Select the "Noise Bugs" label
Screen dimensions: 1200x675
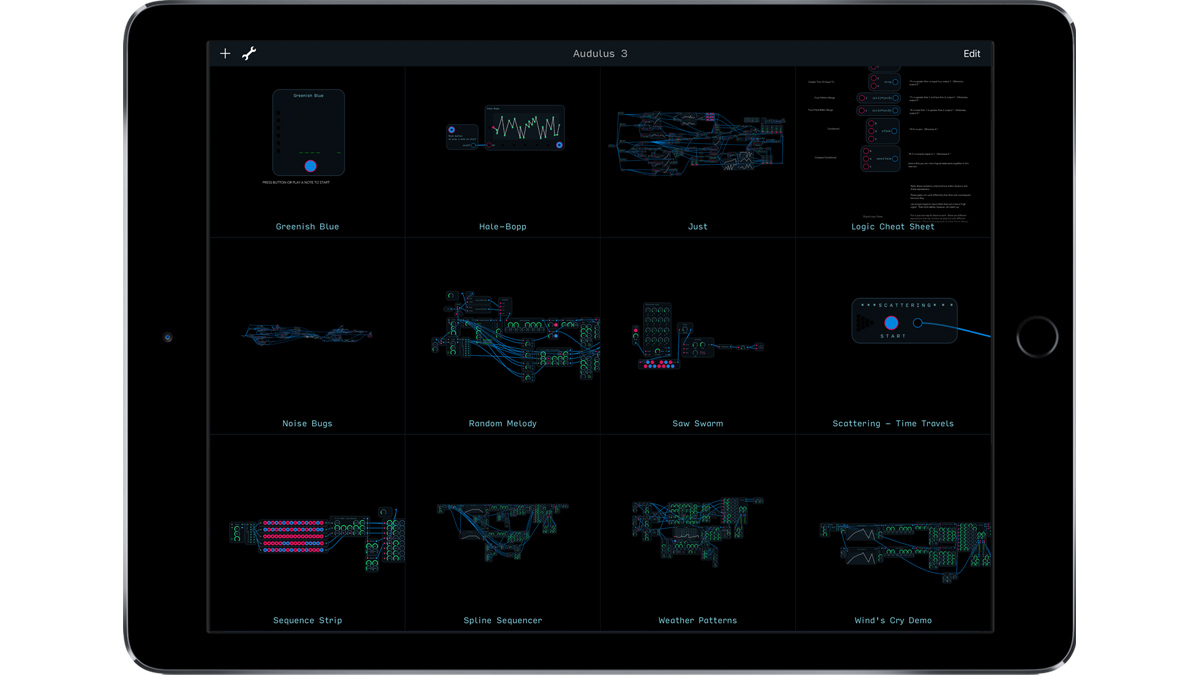pyautogui.click(x=307, y=424)
